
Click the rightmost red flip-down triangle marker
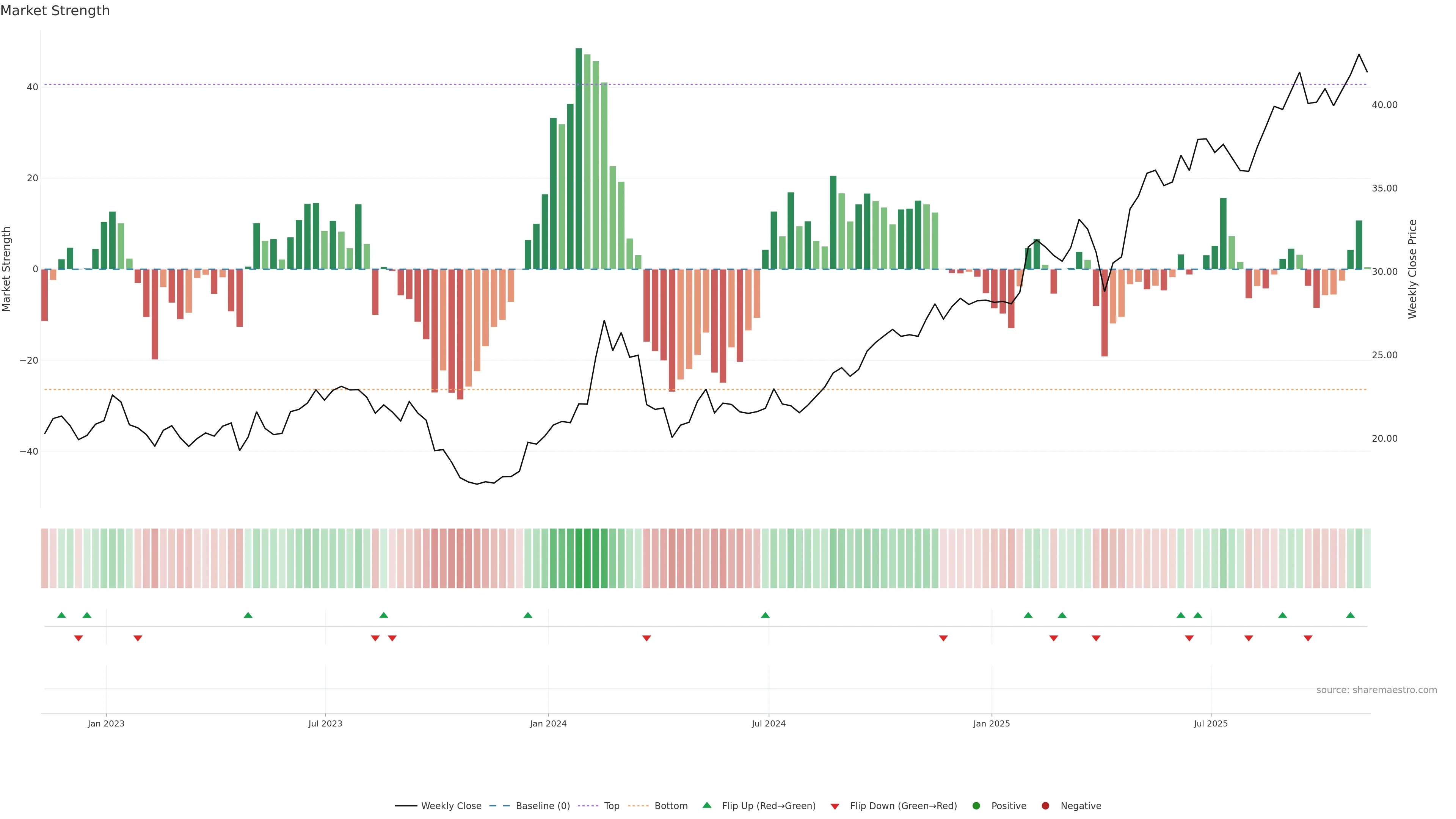tap(1308, 638)
